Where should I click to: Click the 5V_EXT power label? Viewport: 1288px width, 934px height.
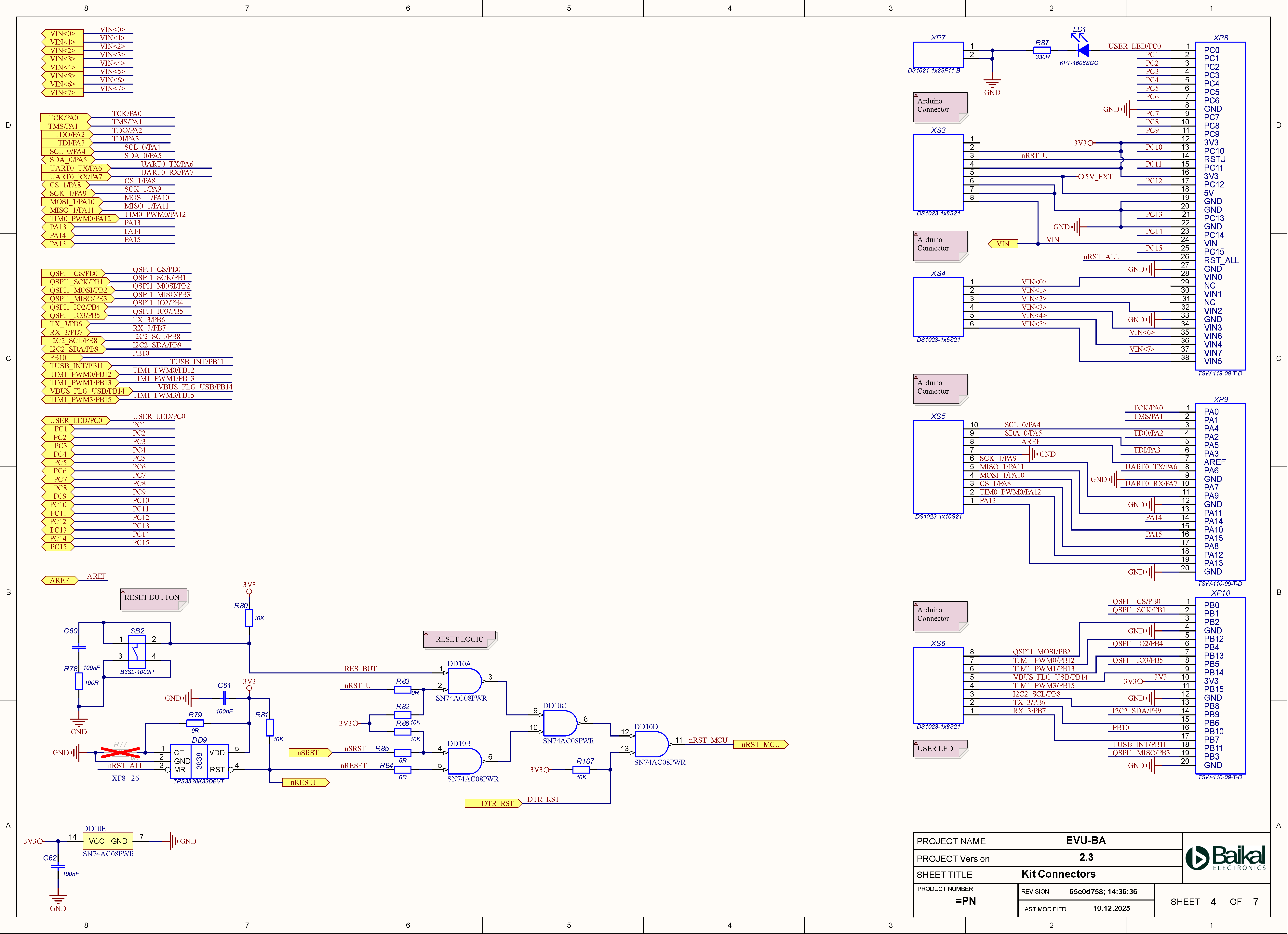pos(1098,177)
